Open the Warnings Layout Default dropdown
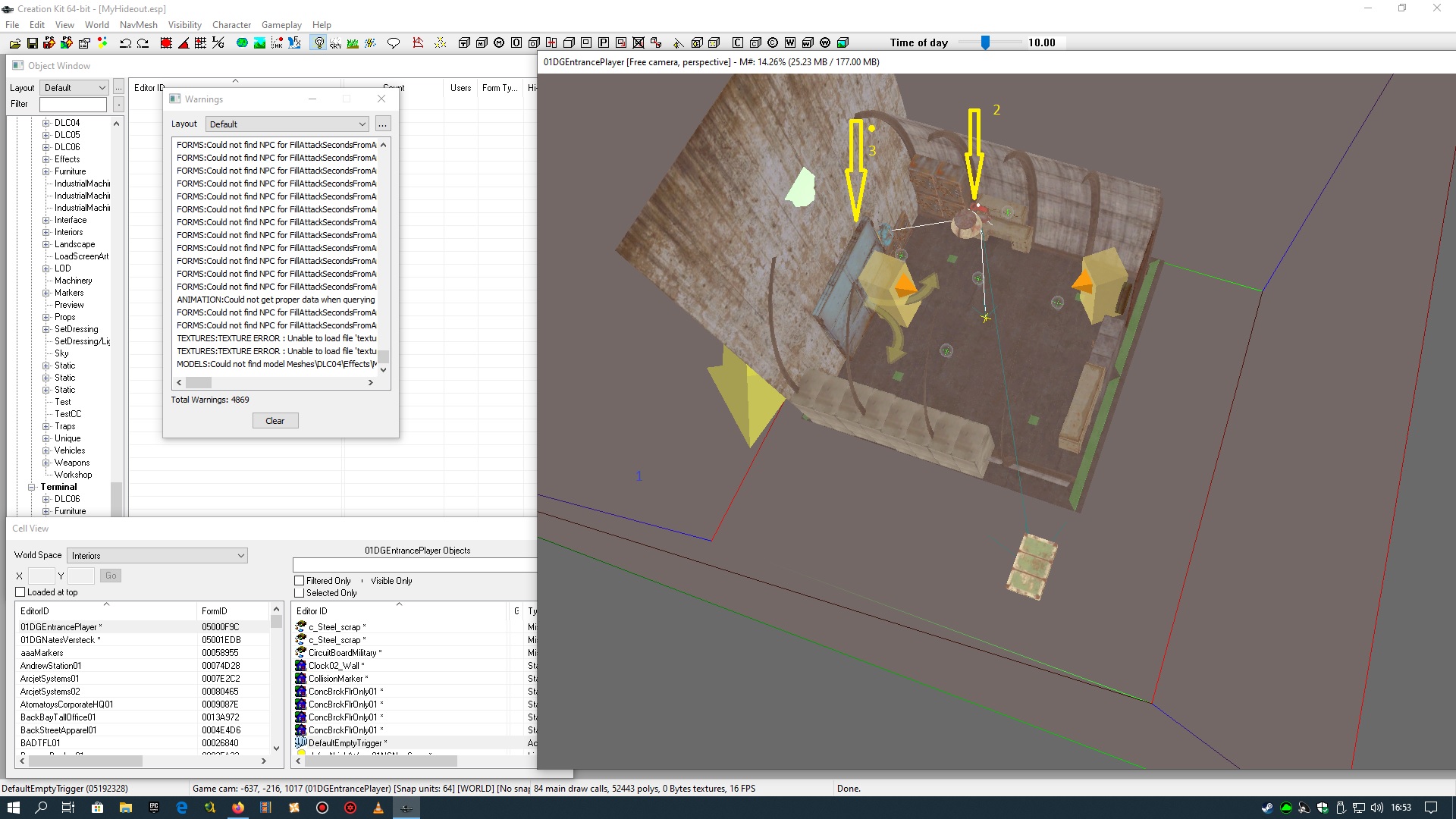 coord(287,124)
